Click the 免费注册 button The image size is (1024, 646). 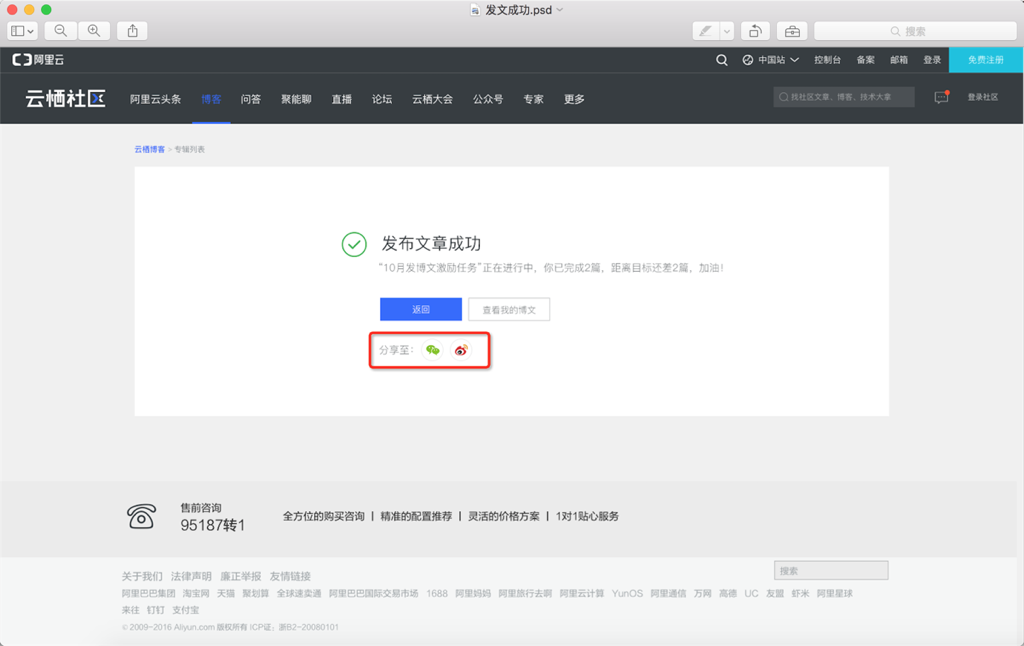[985, 60]
